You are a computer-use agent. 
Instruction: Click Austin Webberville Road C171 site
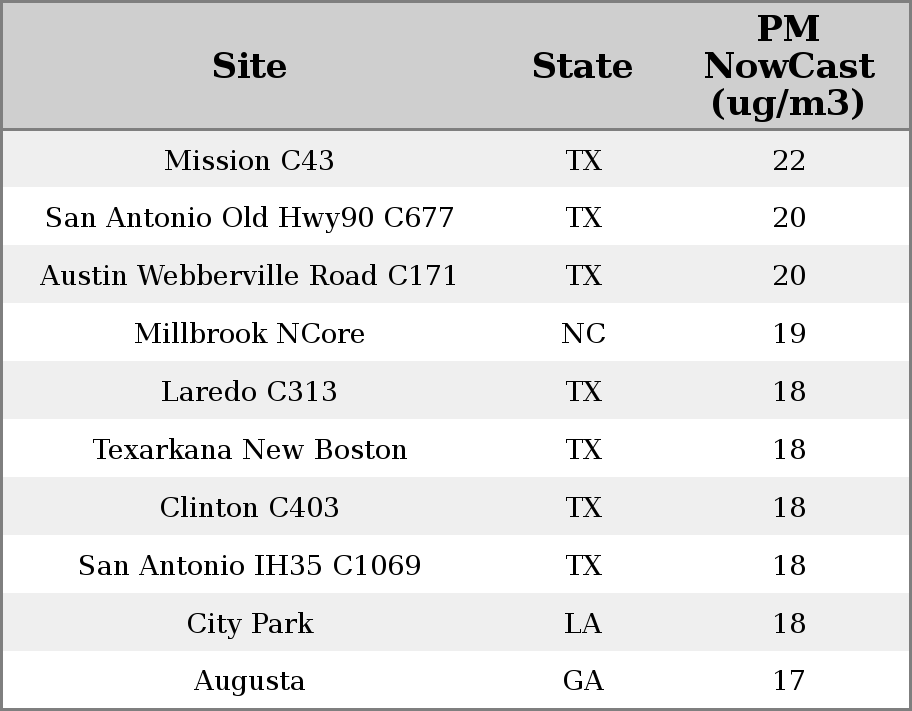coord(249,276)
